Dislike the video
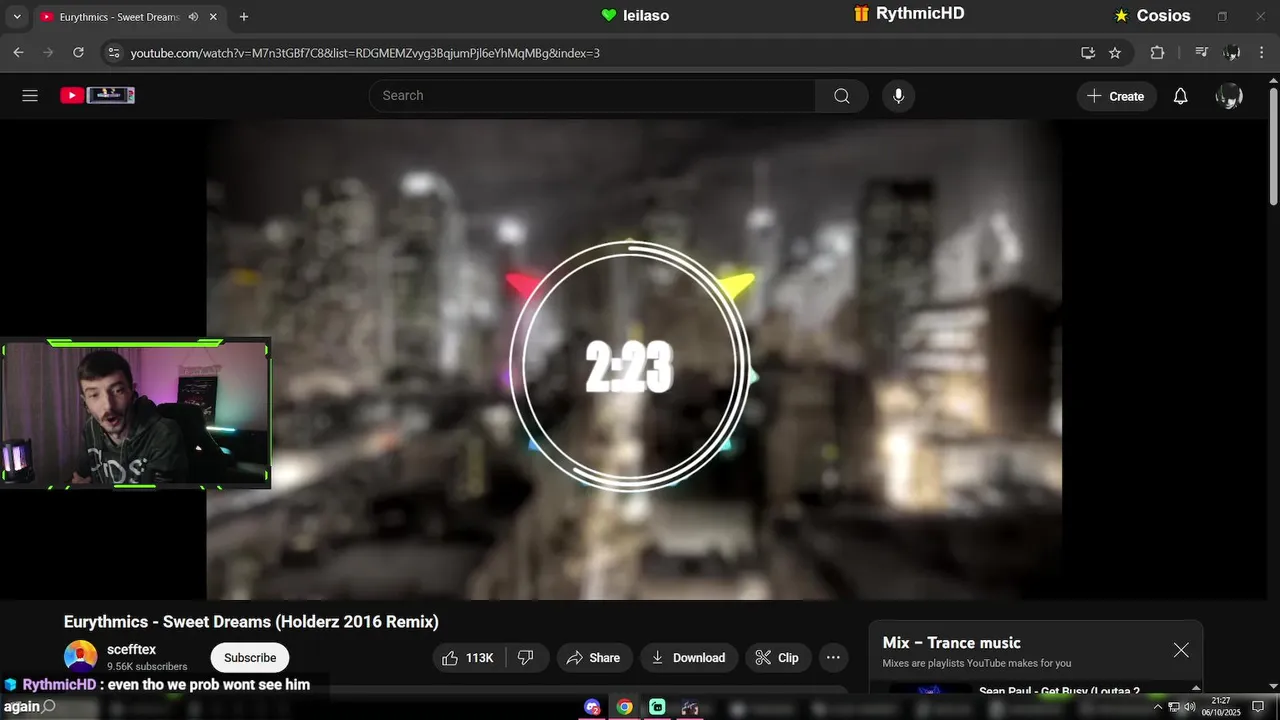The height and width of the screenshot is (720, 1280). [x=527, y=658]
